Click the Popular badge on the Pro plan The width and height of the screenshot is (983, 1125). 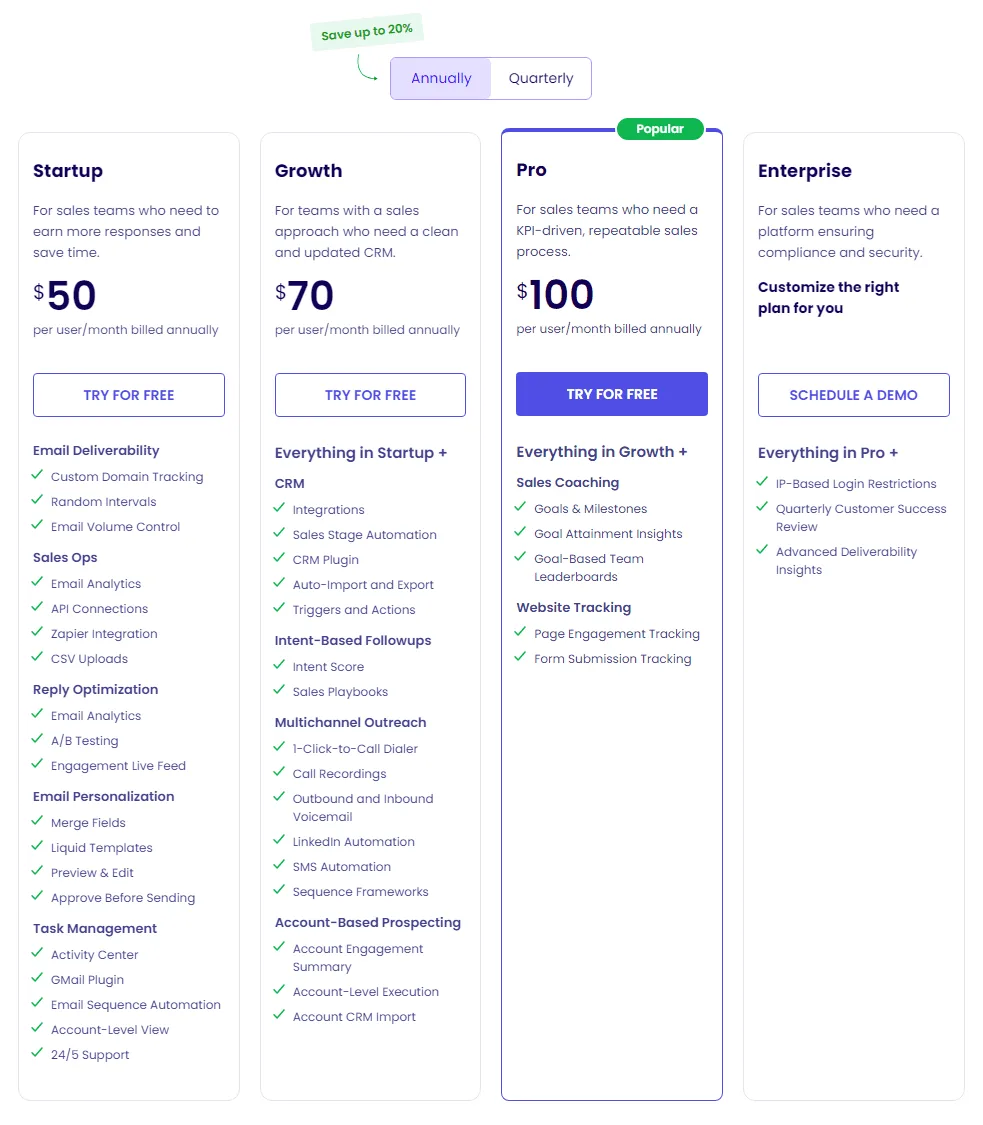(x=659, y=128)
